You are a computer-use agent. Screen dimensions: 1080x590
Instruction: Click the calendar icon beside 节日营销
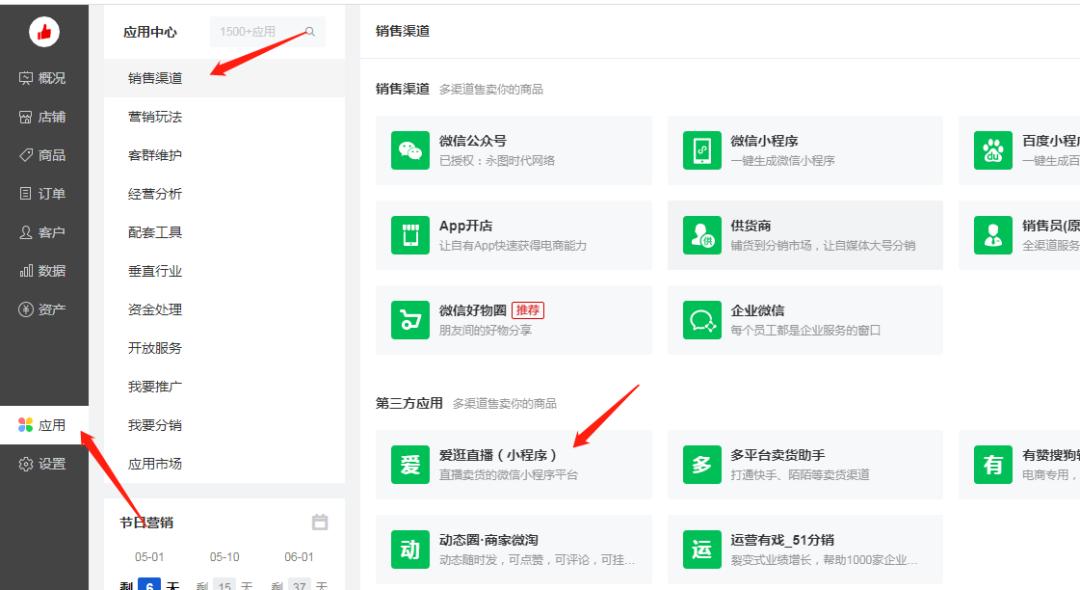(x=321, y=522)
